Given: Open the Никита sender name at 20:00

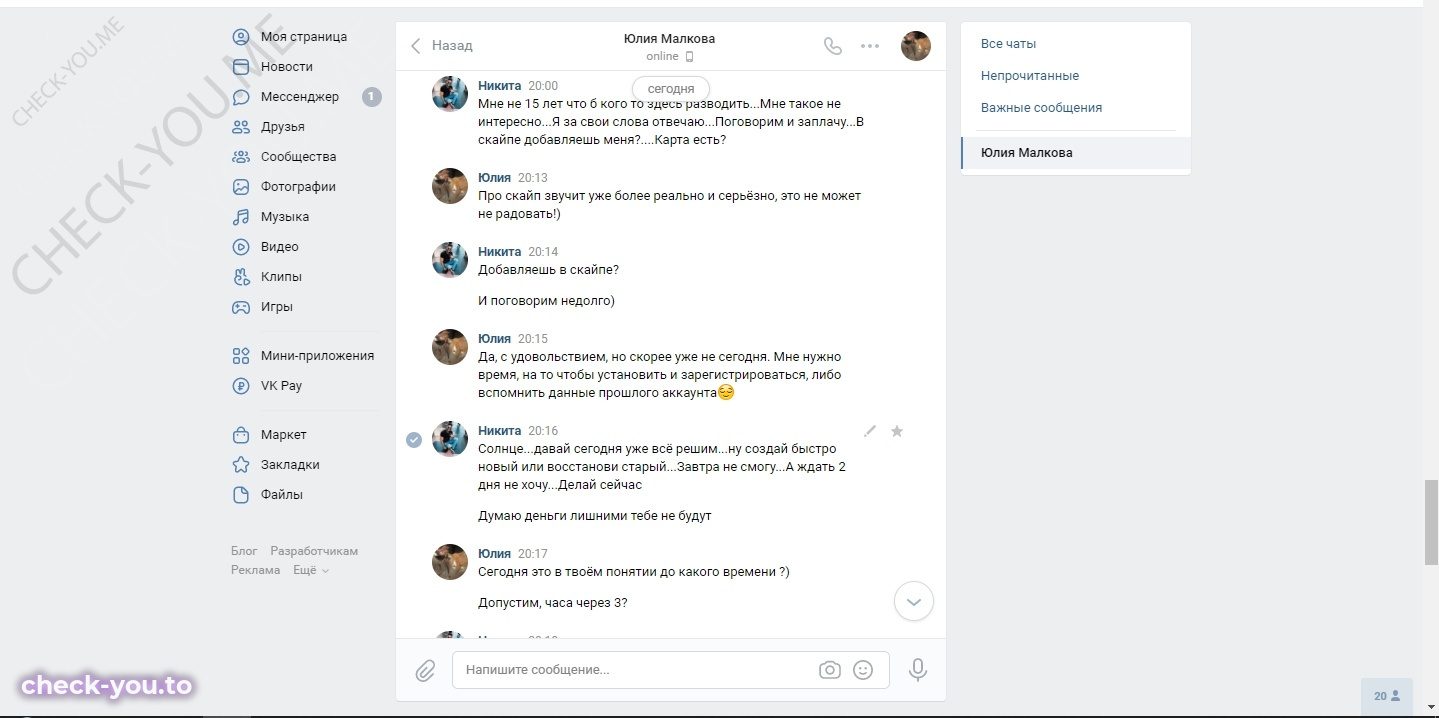Looking at the screenshot, I should [499, 86].
